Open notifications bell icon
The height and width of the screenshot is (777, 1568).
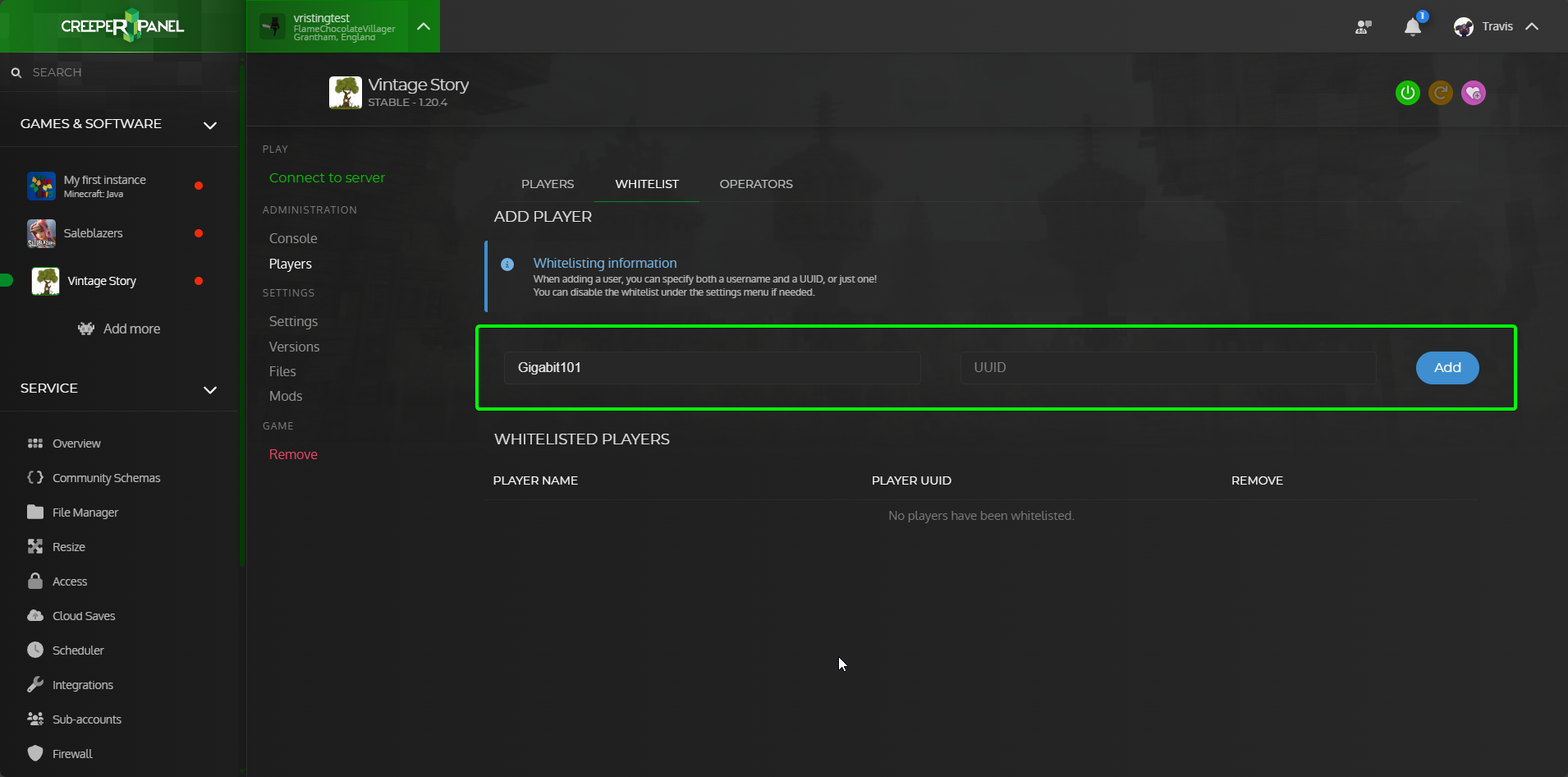(x=1412, y=27)
